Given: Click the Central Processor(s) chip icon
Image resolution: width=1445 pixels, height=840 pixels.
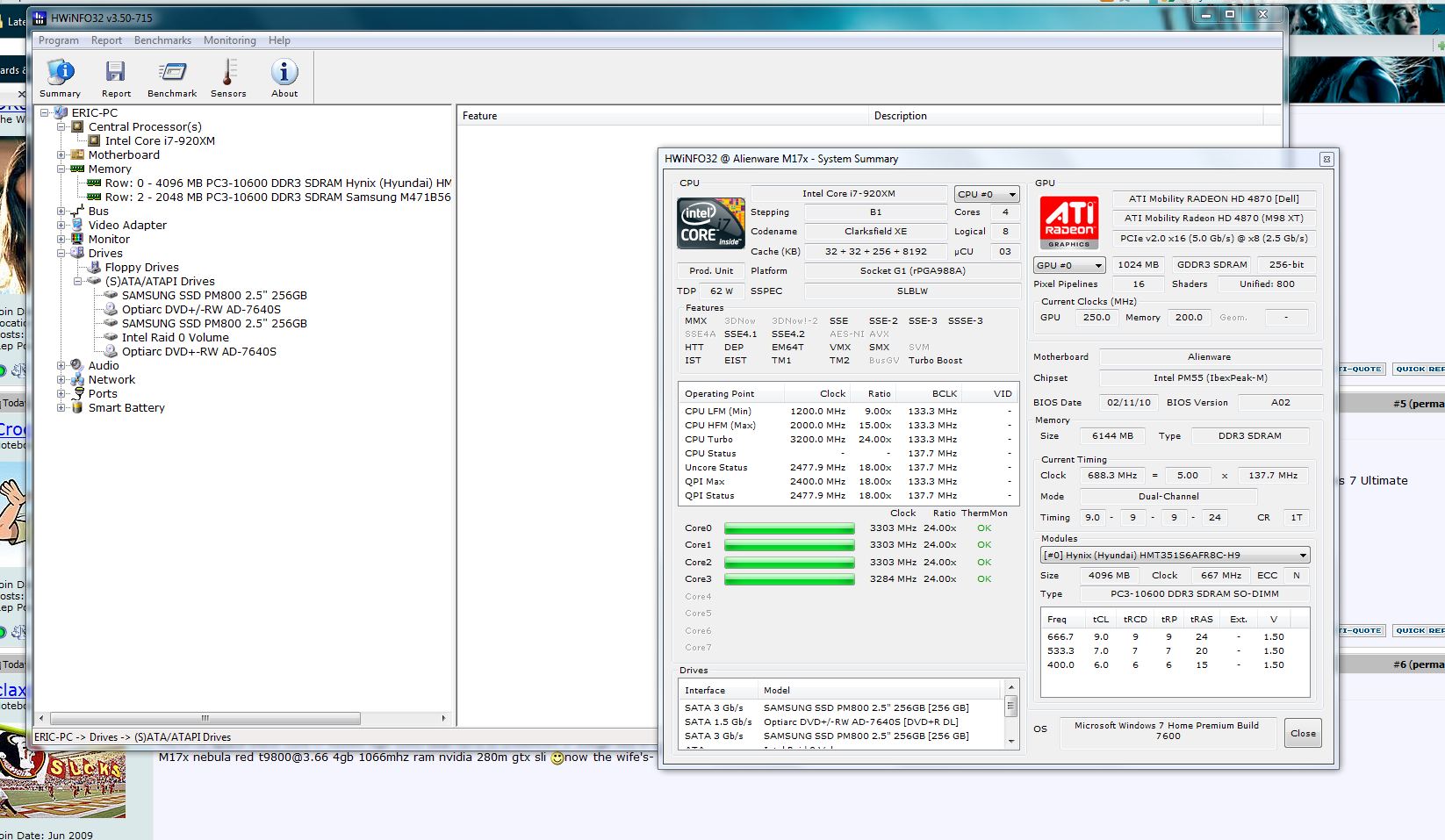Looking at the screenshot, I should tap(77, 126).
